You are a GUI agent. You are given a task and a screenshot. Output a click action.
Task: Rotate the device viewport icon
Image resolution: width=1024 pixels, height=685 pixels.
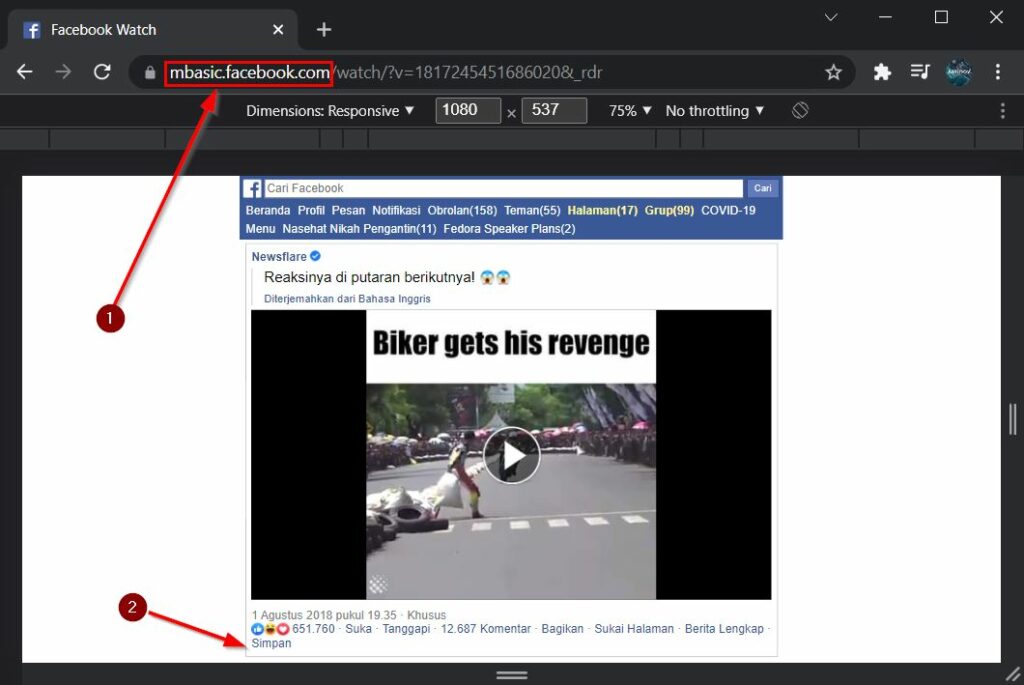pos(800,110)
